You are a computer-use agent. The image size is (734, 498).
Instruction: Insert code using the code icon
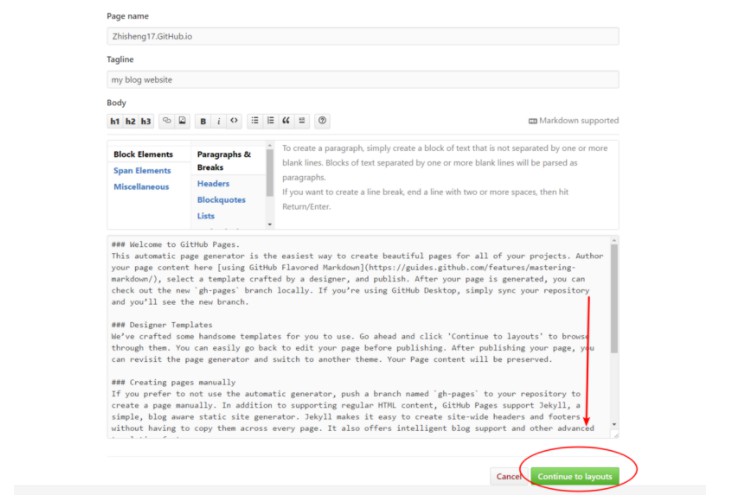pos(234,121)
